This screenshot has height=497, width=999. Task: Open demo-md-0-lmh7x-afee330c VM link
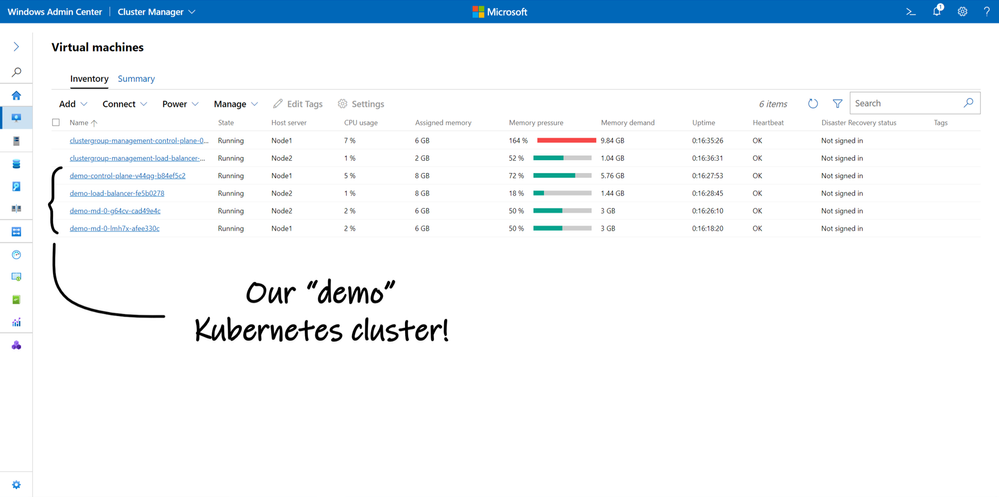pos(115,228)
